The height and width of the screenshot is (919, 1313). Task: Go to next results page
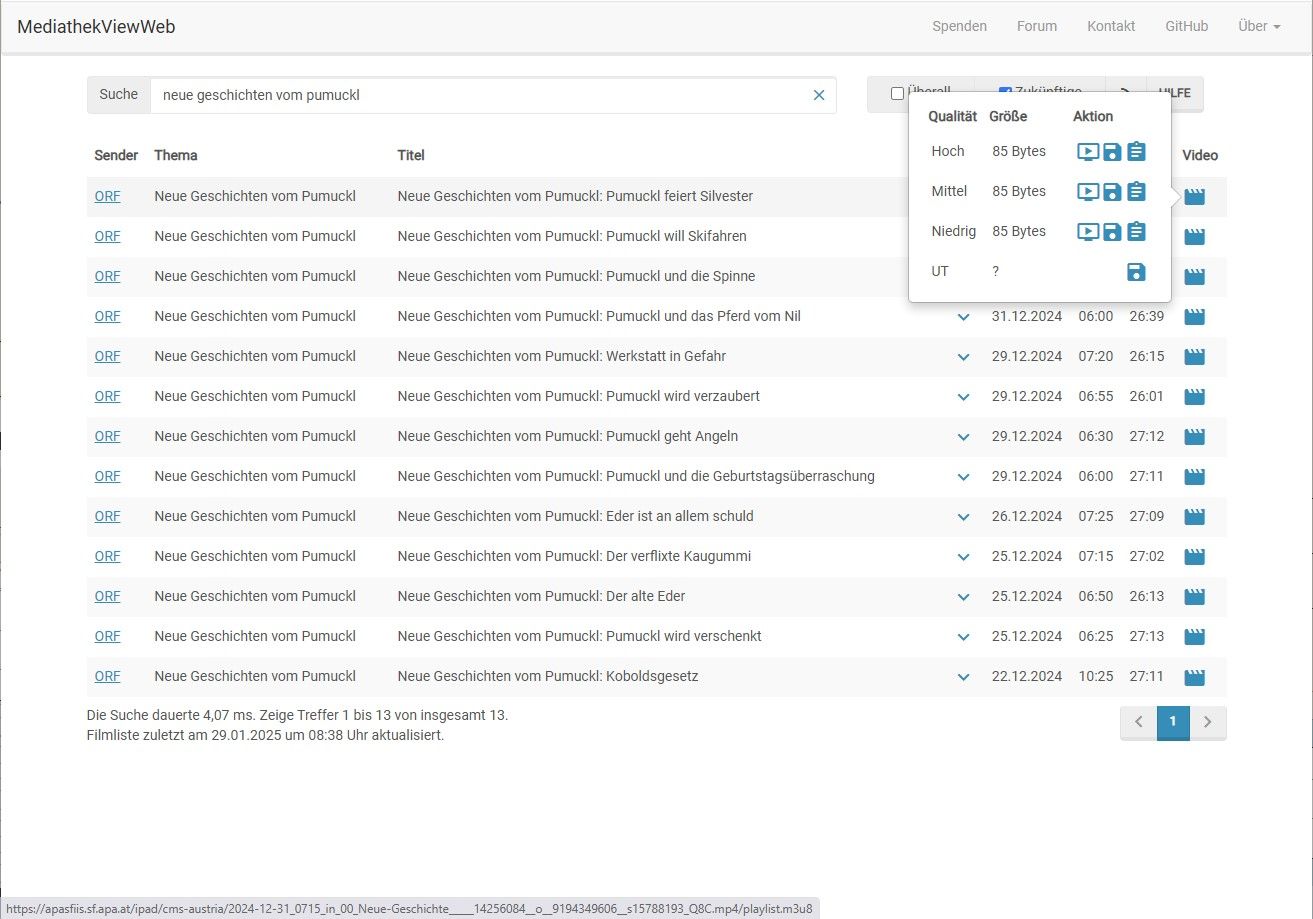1207,722
